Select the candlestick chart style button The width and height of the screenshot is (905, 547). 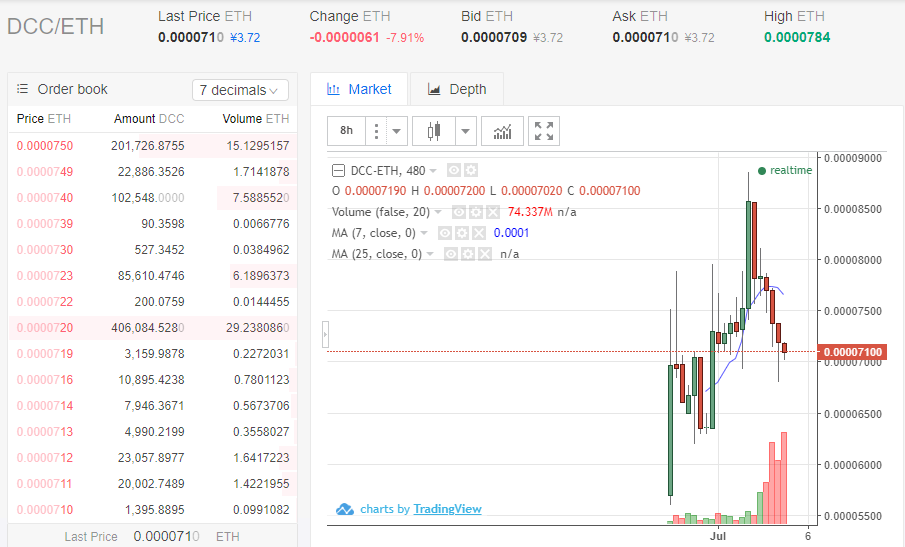tap(434, 131)
